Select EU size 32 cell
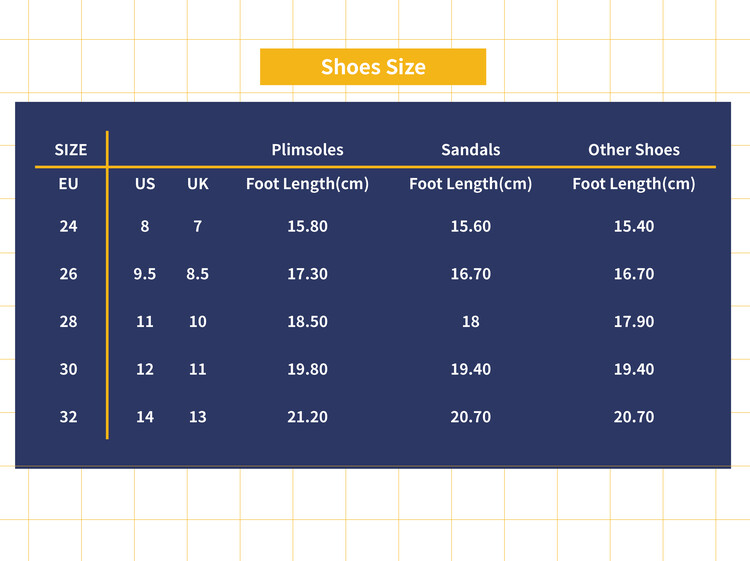Image resolution: width=750 pixels, height=561 pixels. pyautogui.click(x=68, y=417)
